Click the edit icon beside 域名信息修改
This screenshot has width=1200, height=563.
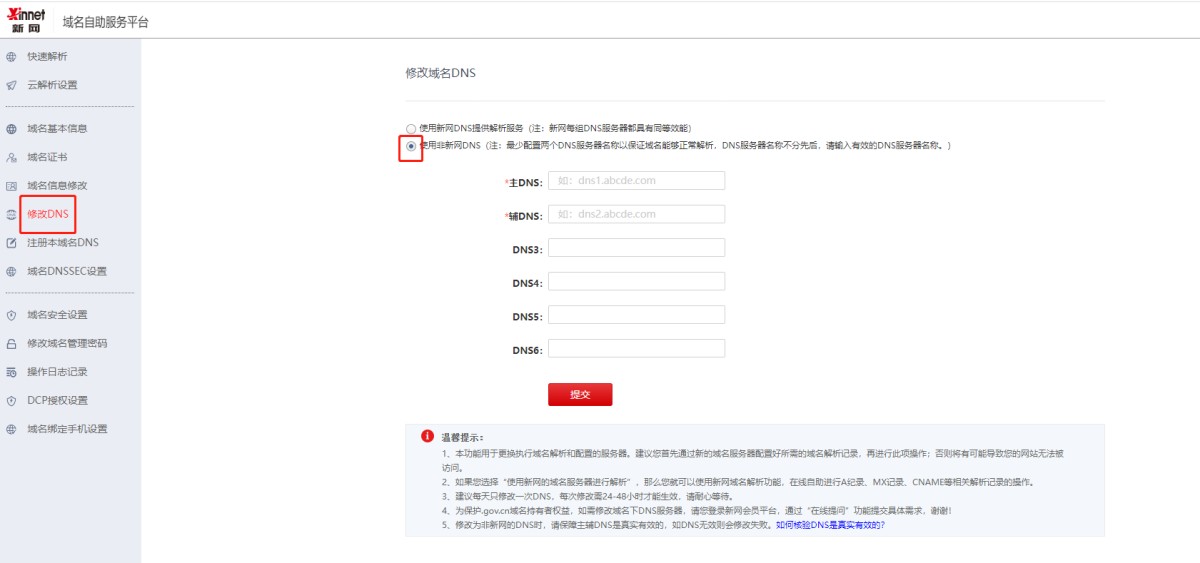point(11,186)
